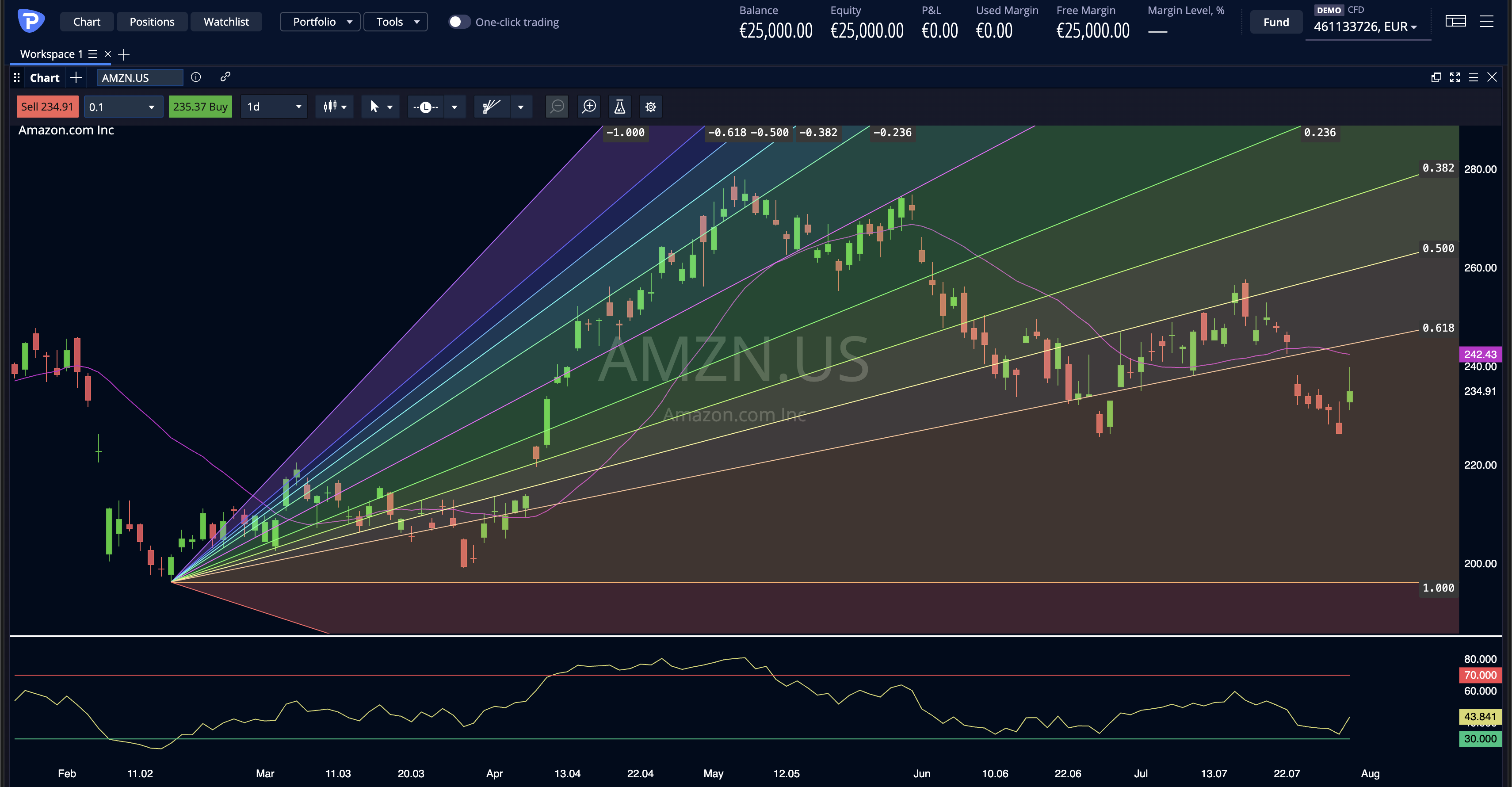Toggle chart panel fullscreen
The width and height of the screenshot is (1512, 787).
click(x=1455, y=77)
